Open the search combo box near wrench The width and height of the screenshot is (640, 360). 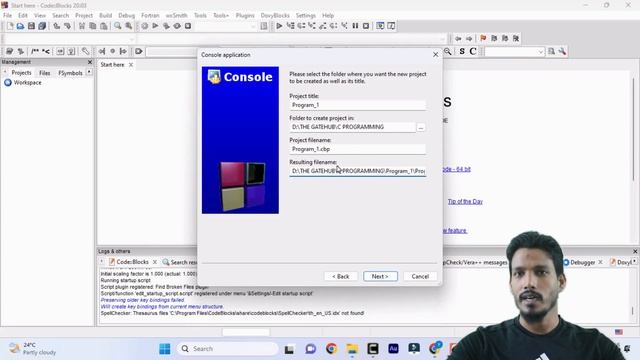click(514, 51)
